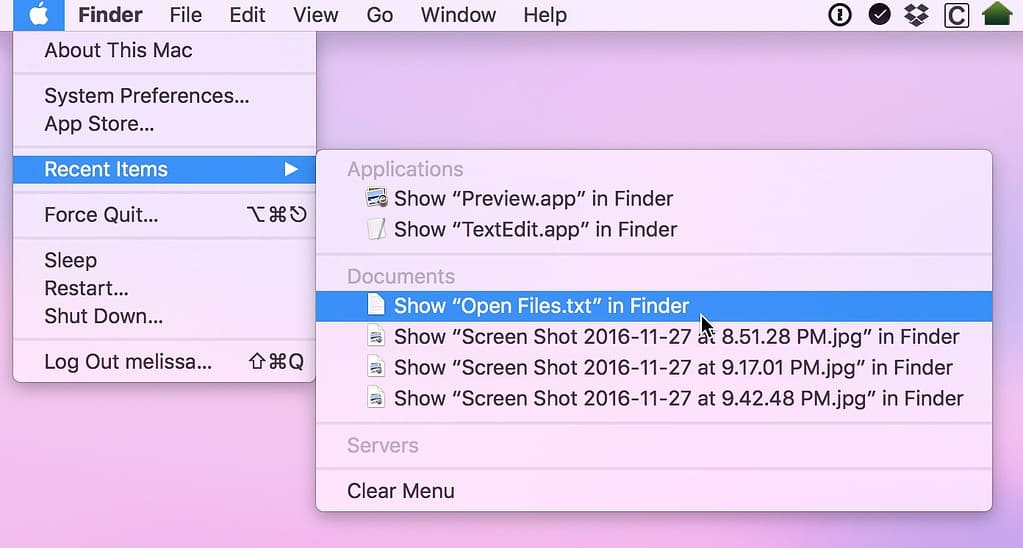Image resolution: width=1023 pixels, height=548 pixels.
Task: Click the checkmark circle status icon
Action: 879,15
